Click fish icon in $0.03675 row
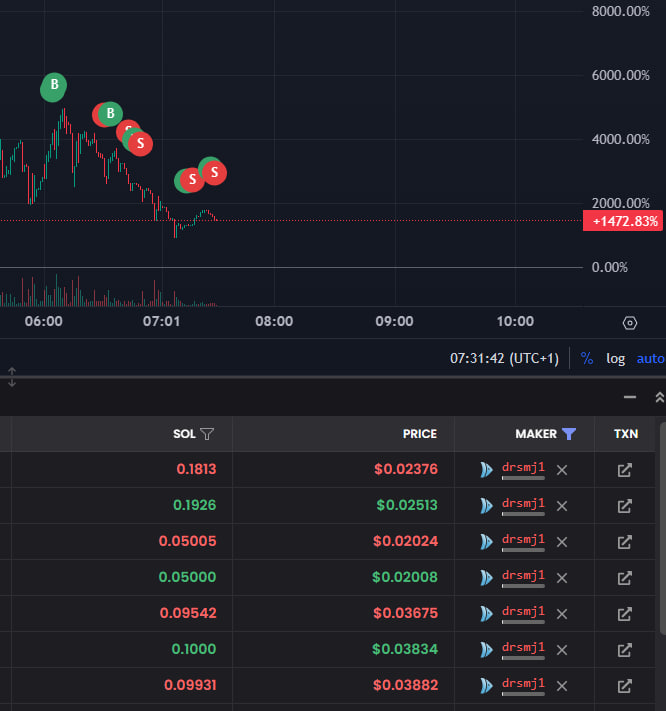The width and height of the screenshot is (666, 711). [486, 614]
